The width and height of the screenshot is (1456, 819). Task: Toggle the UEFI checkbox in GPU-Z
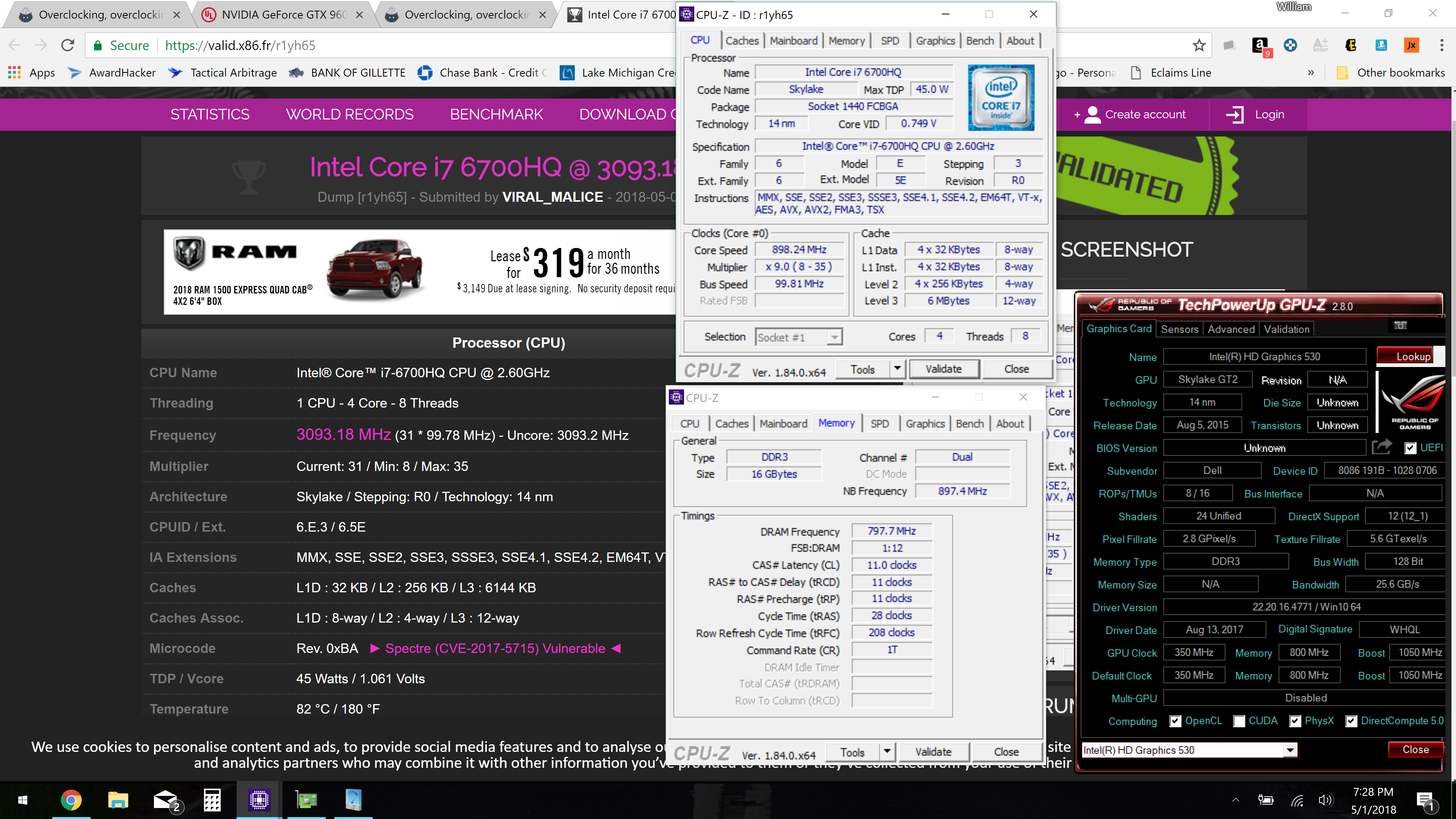click(x=1410, y=448)
